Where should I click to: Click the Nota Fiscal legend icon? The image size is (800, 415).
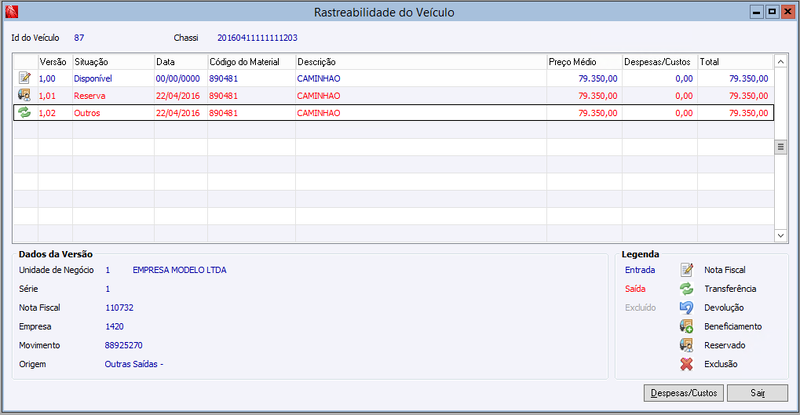click(x=687, y=270)
